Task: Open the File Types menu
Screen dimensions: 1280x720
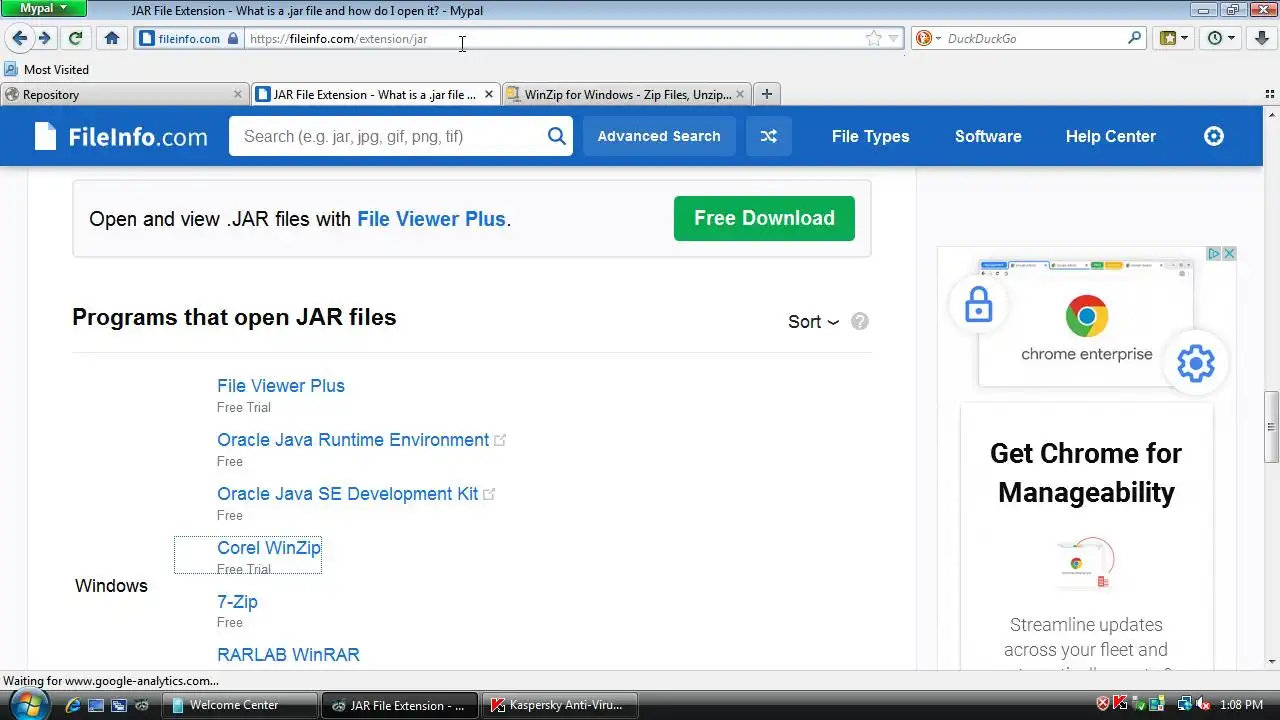Action: pyautogui.click(x=870, y=136)
